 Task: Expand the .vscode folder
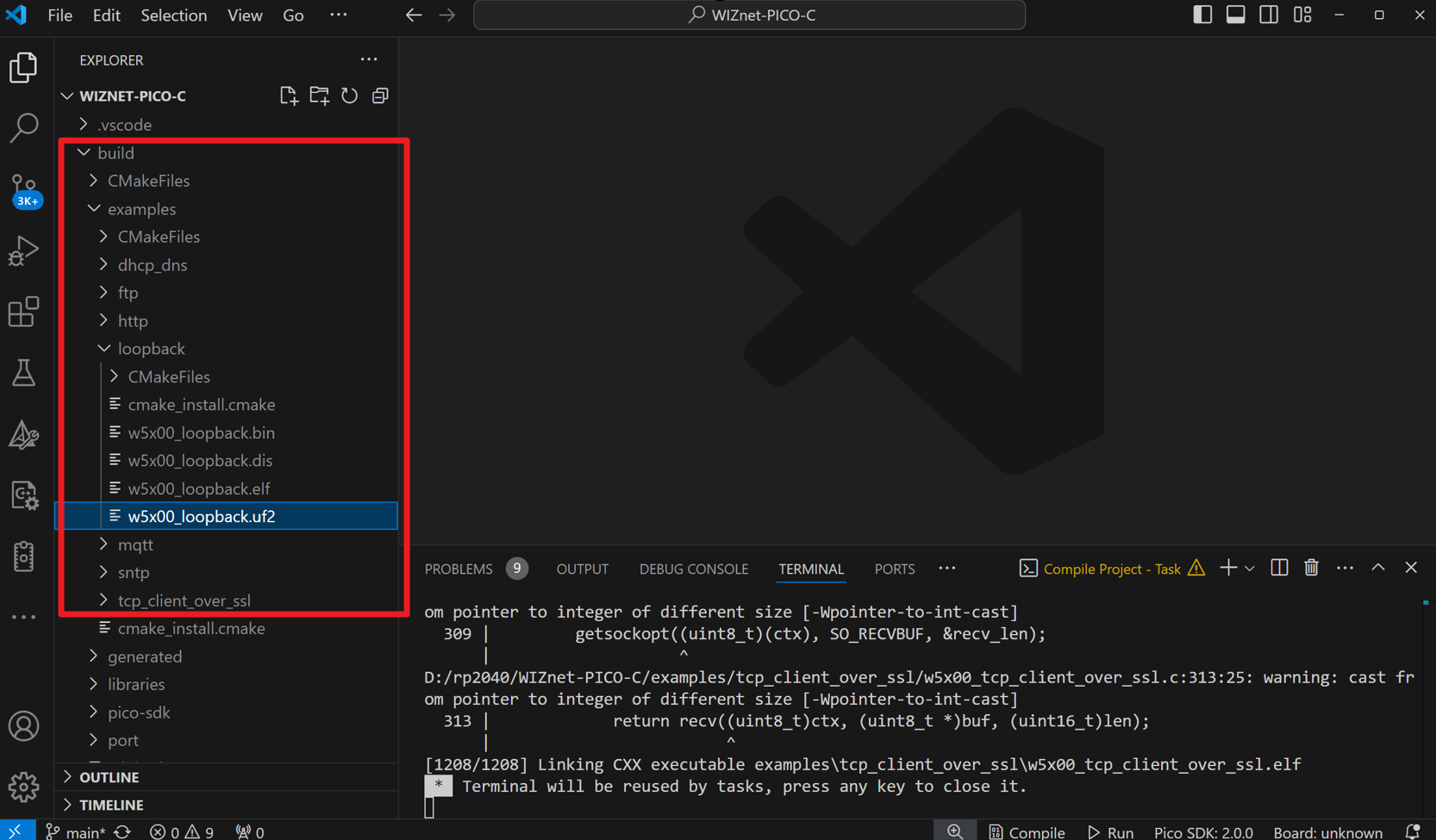124,125
